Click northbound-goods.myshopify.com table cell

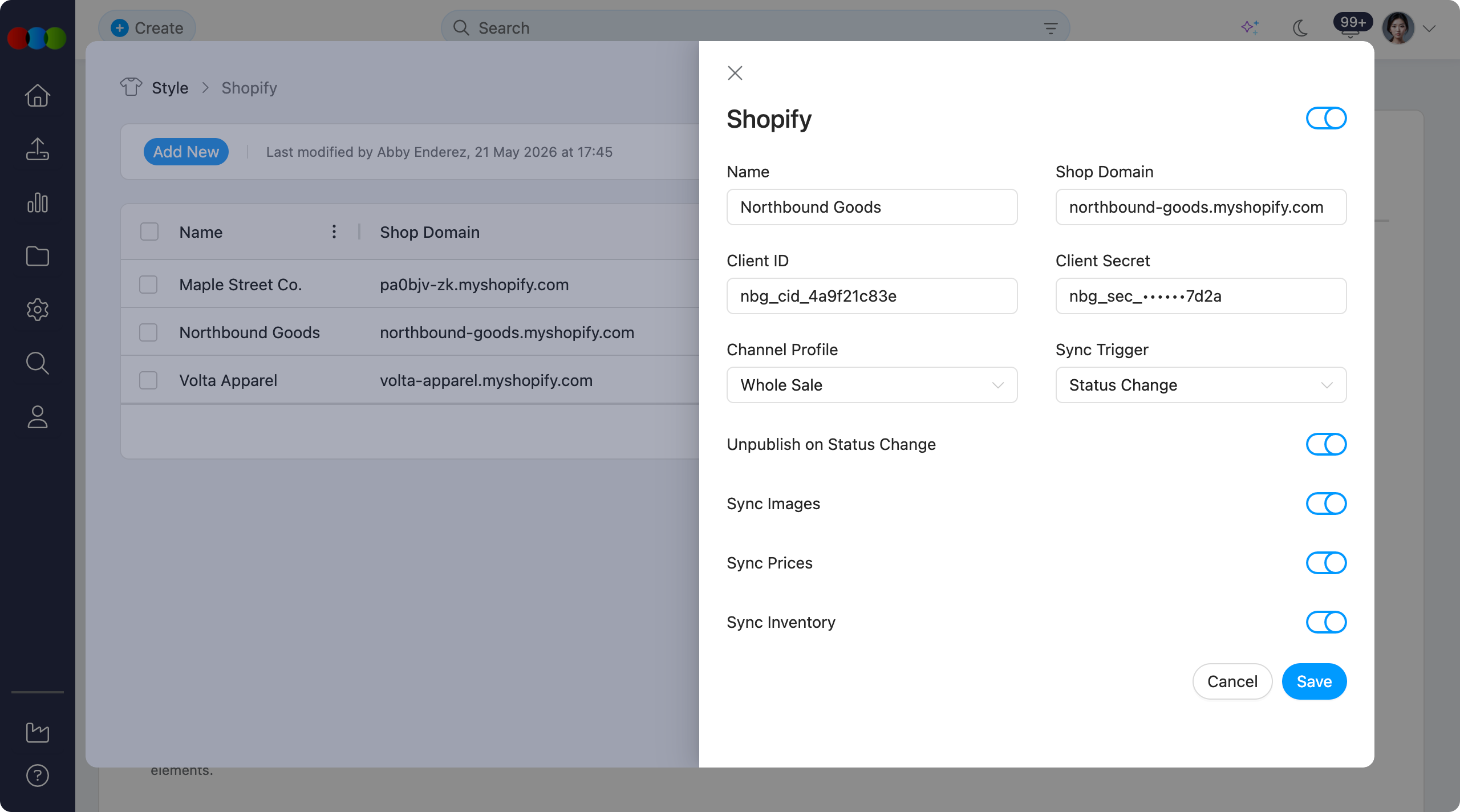[507, 332]
